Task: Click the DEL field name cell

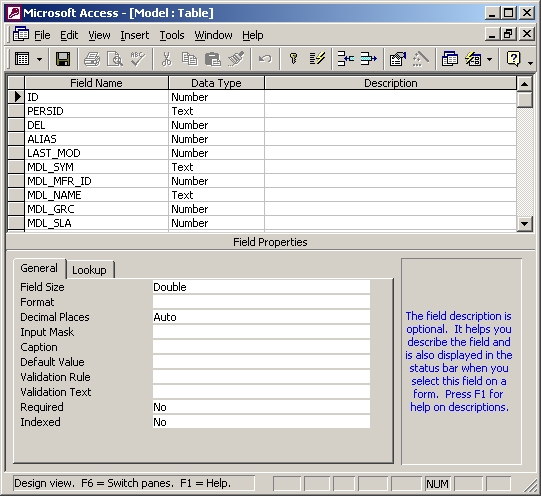Action: coord(96,125)
